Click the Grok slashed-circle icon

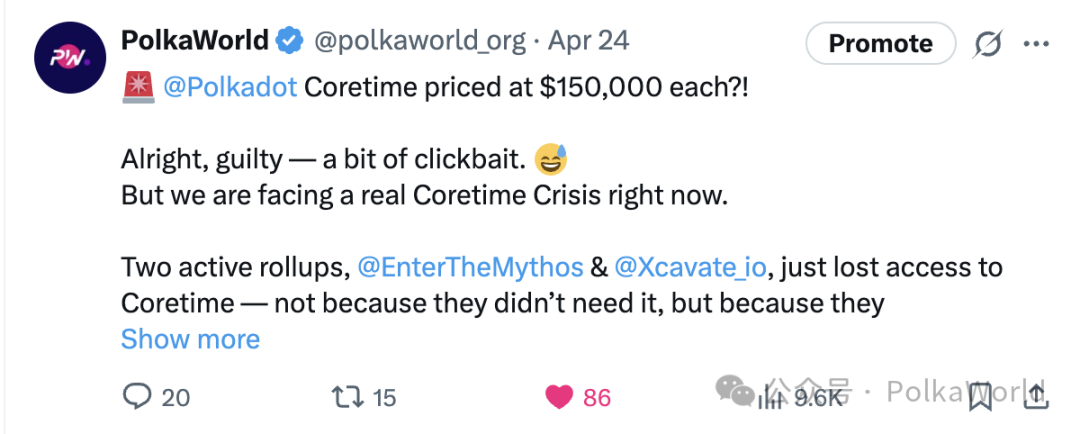click(x=988, y=44)
